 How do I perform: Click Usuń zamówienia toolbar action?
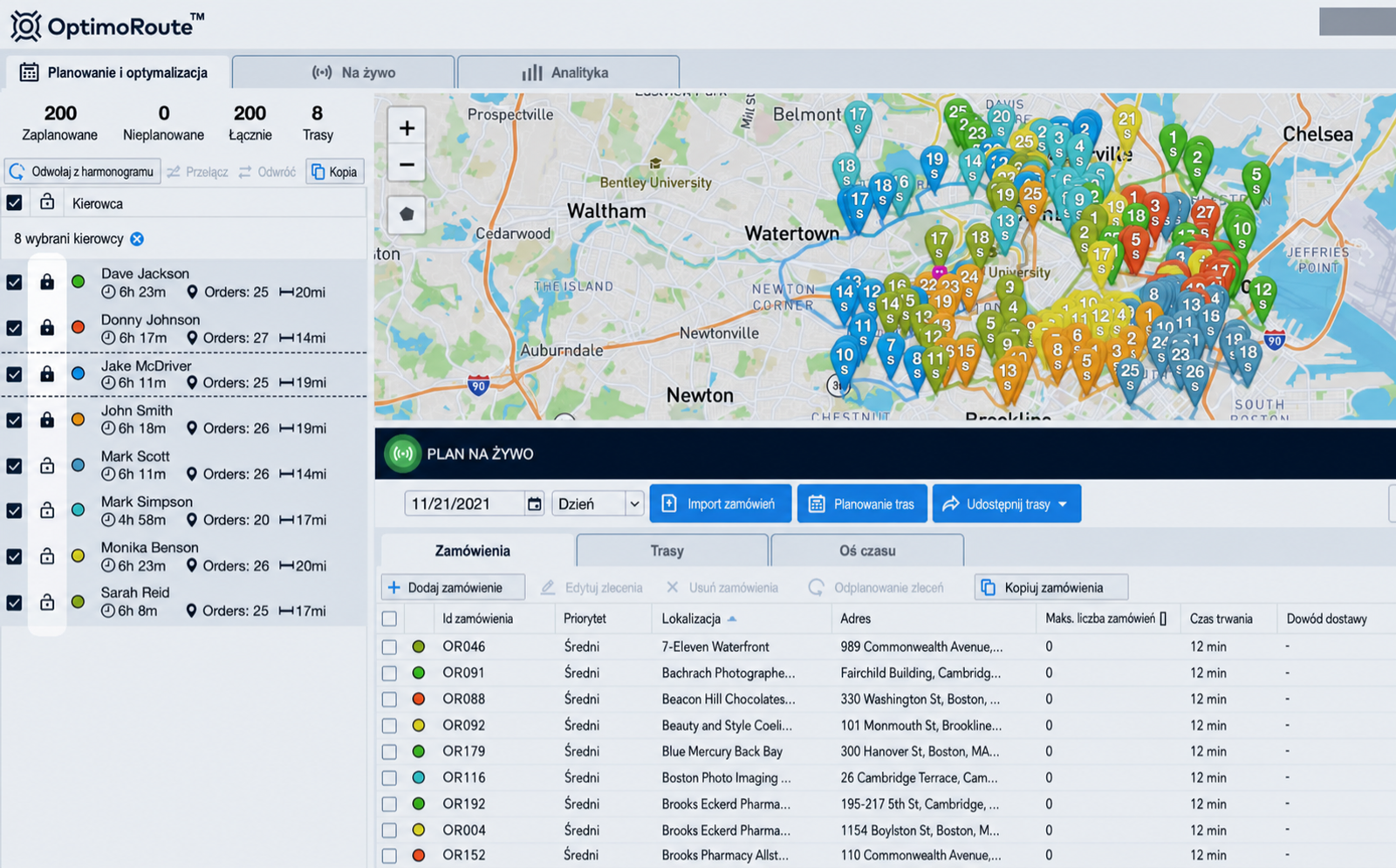coord(722,587)
